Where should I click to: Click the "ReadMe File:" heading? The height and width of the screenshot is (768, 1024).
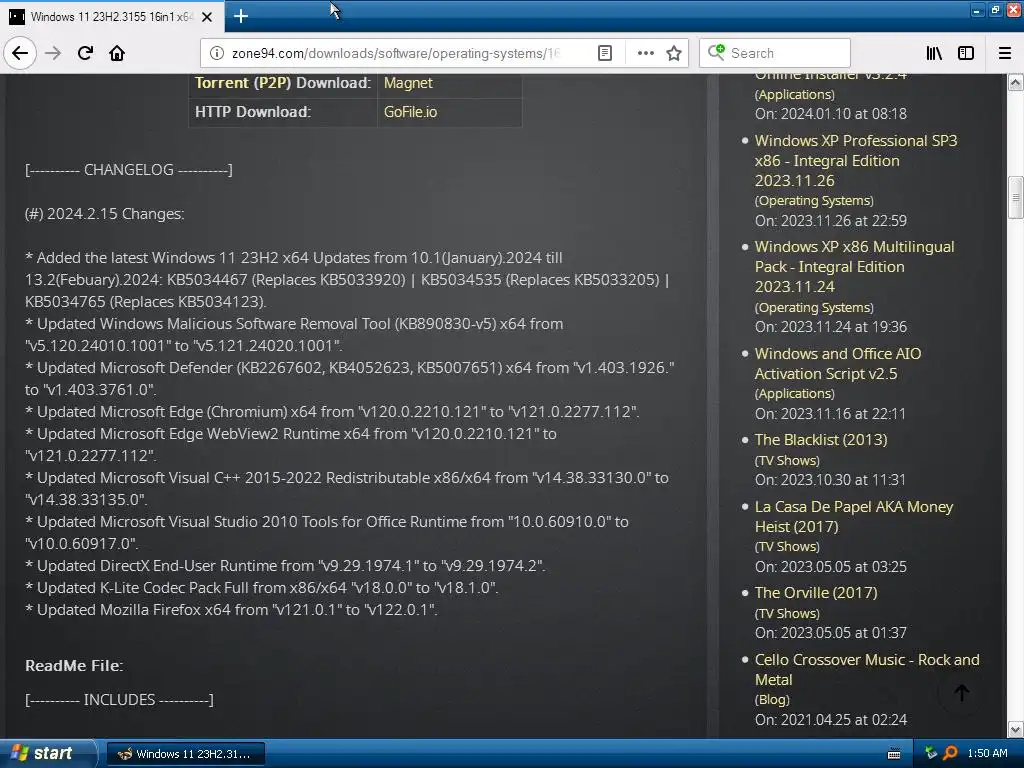74,665
